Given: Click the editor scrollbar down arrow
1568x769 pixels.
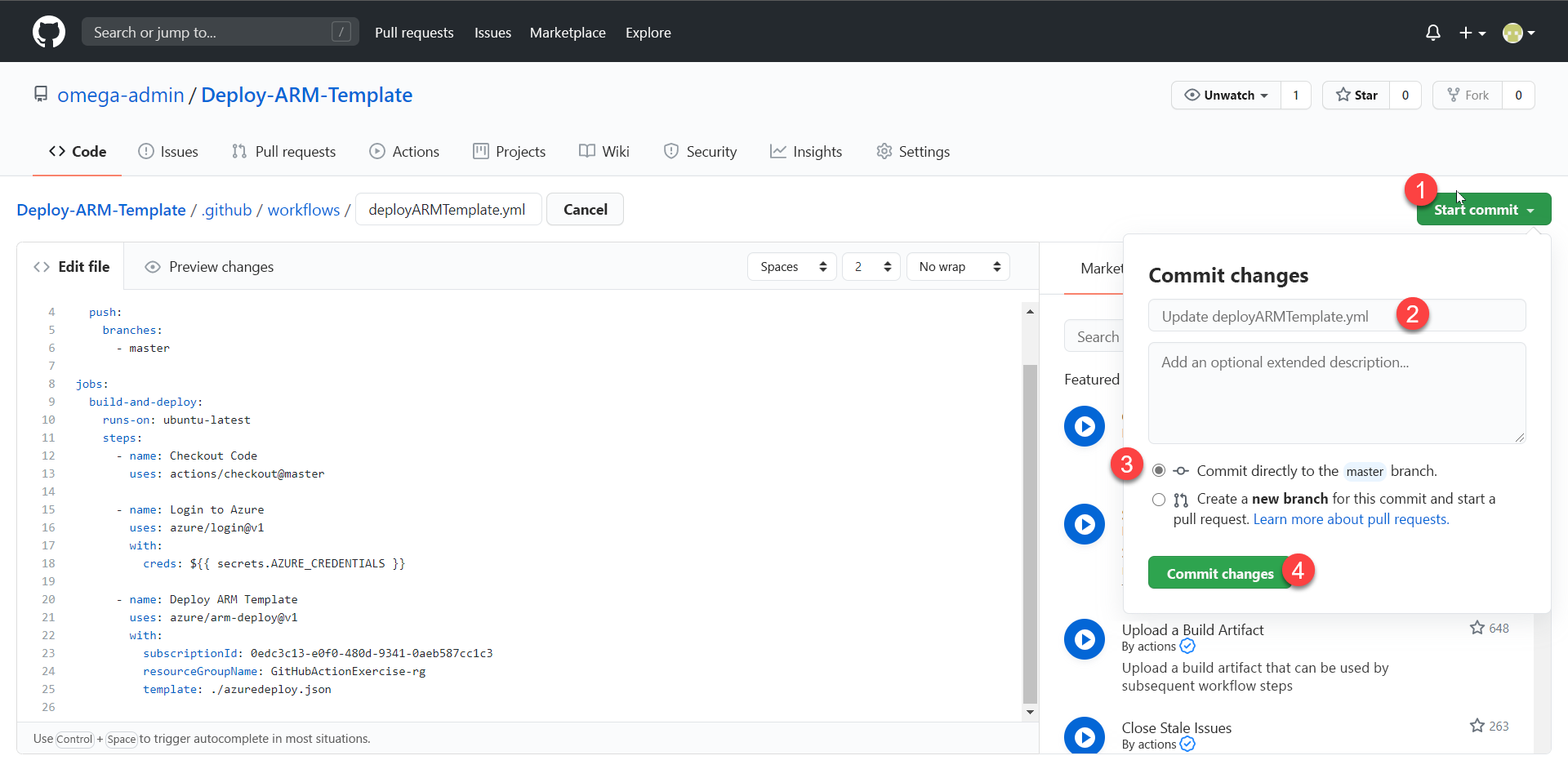Looking at the screenshot, I should tap(1030, 713).
